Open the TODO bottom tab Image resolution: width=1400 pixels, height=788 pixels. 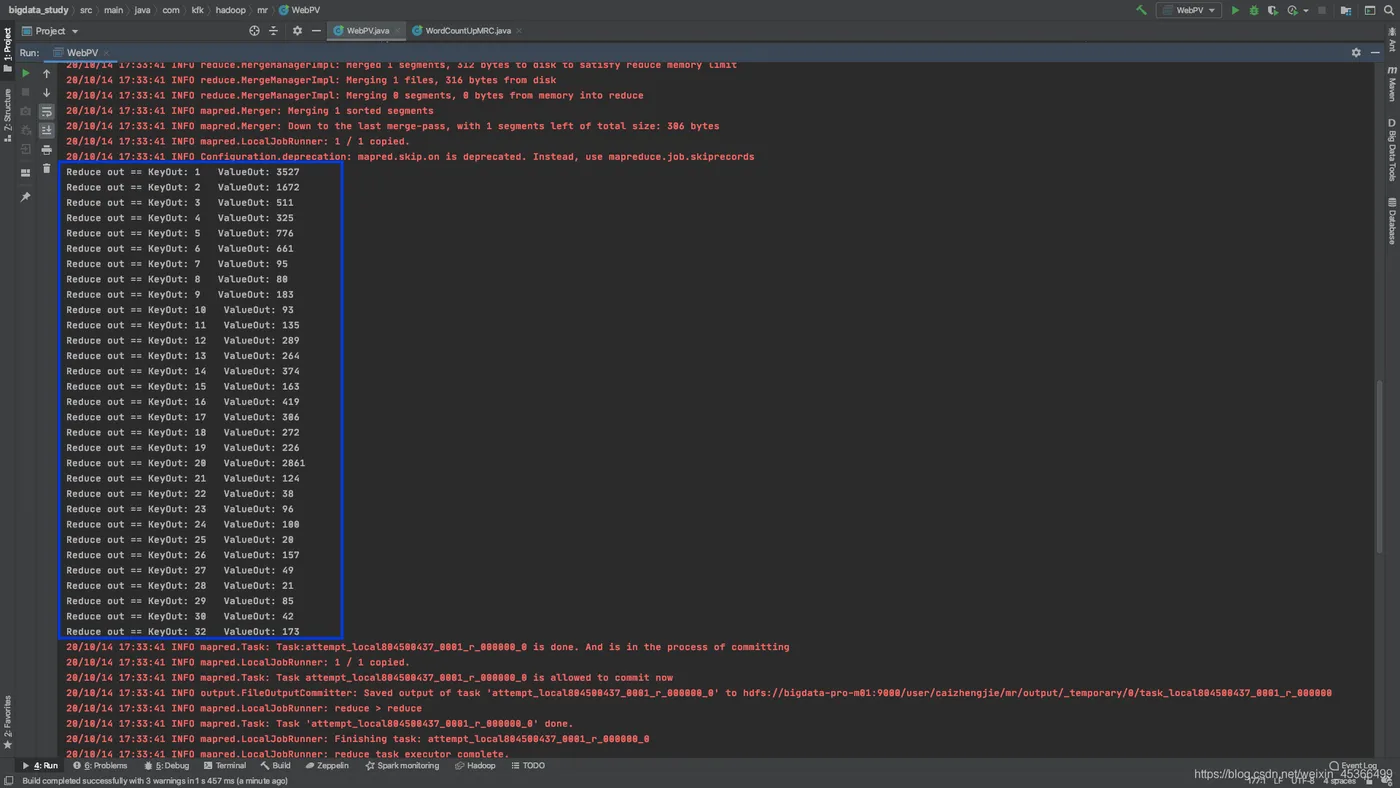[x=528, y=766]
